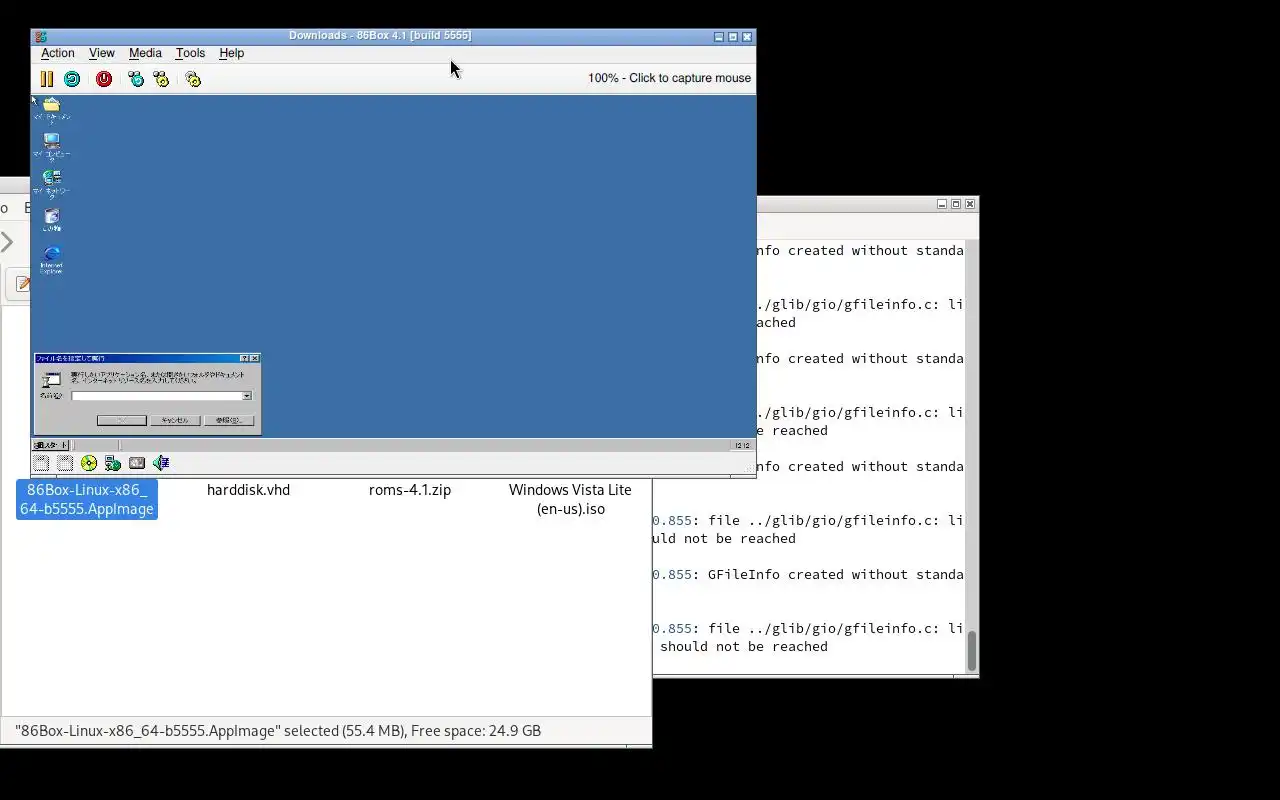Close the Run dialog with its X button

[x=255, y=358]
